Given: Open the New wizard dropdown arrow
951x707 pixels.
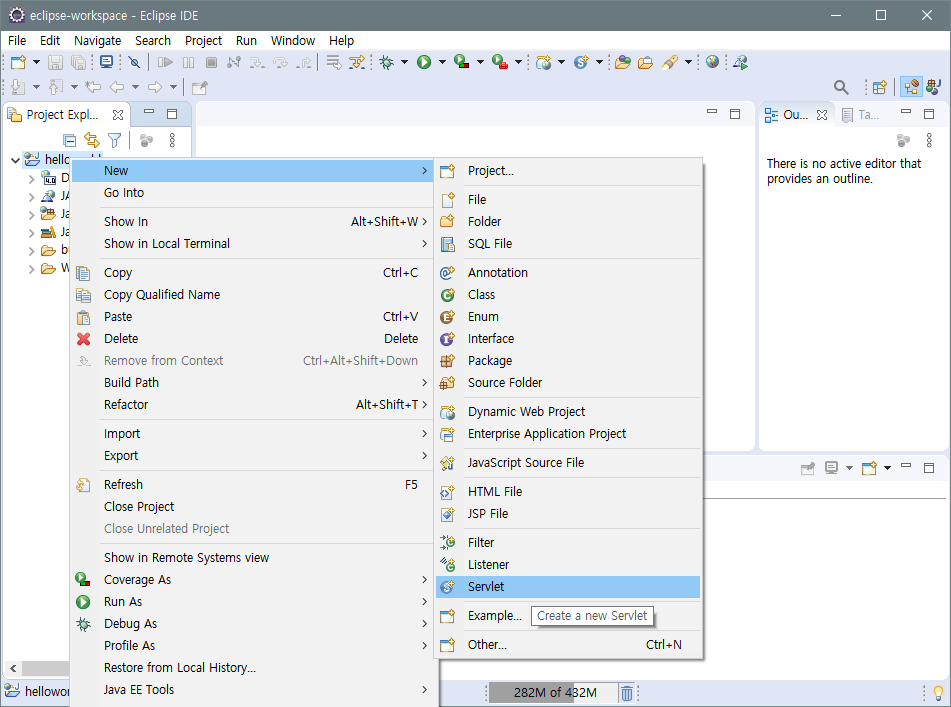Looking at the screenshot, I should [36, 62].
